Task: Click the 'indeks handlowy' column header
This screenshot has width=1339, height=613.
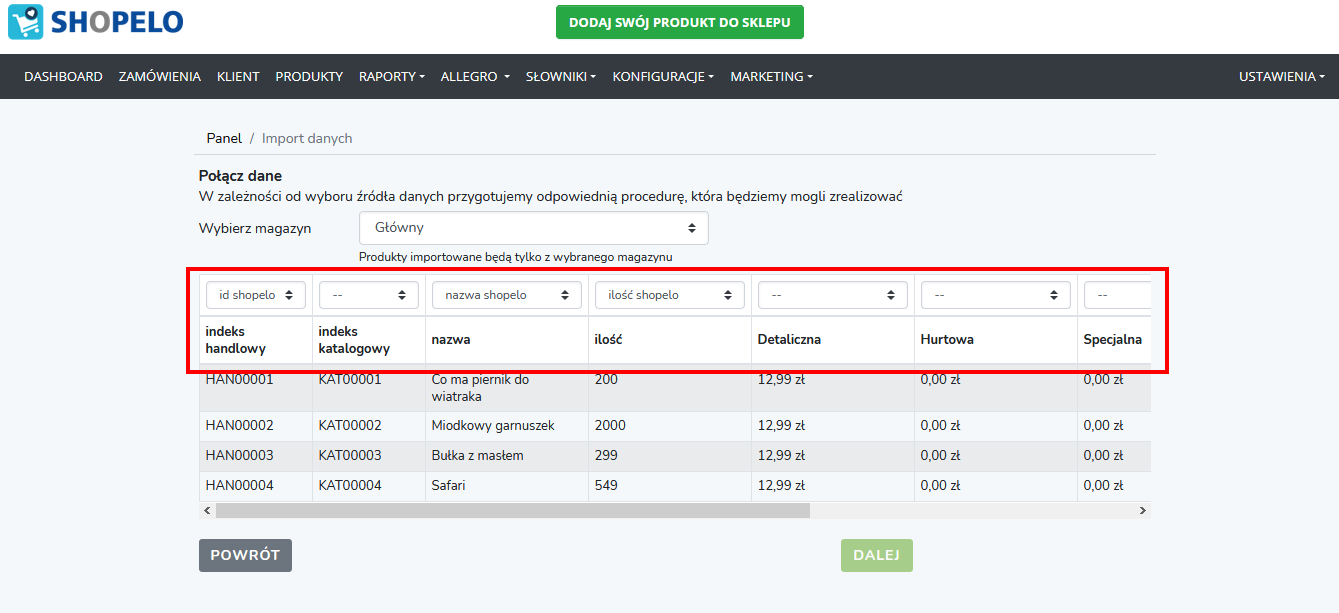Action: tap(256, 340)
